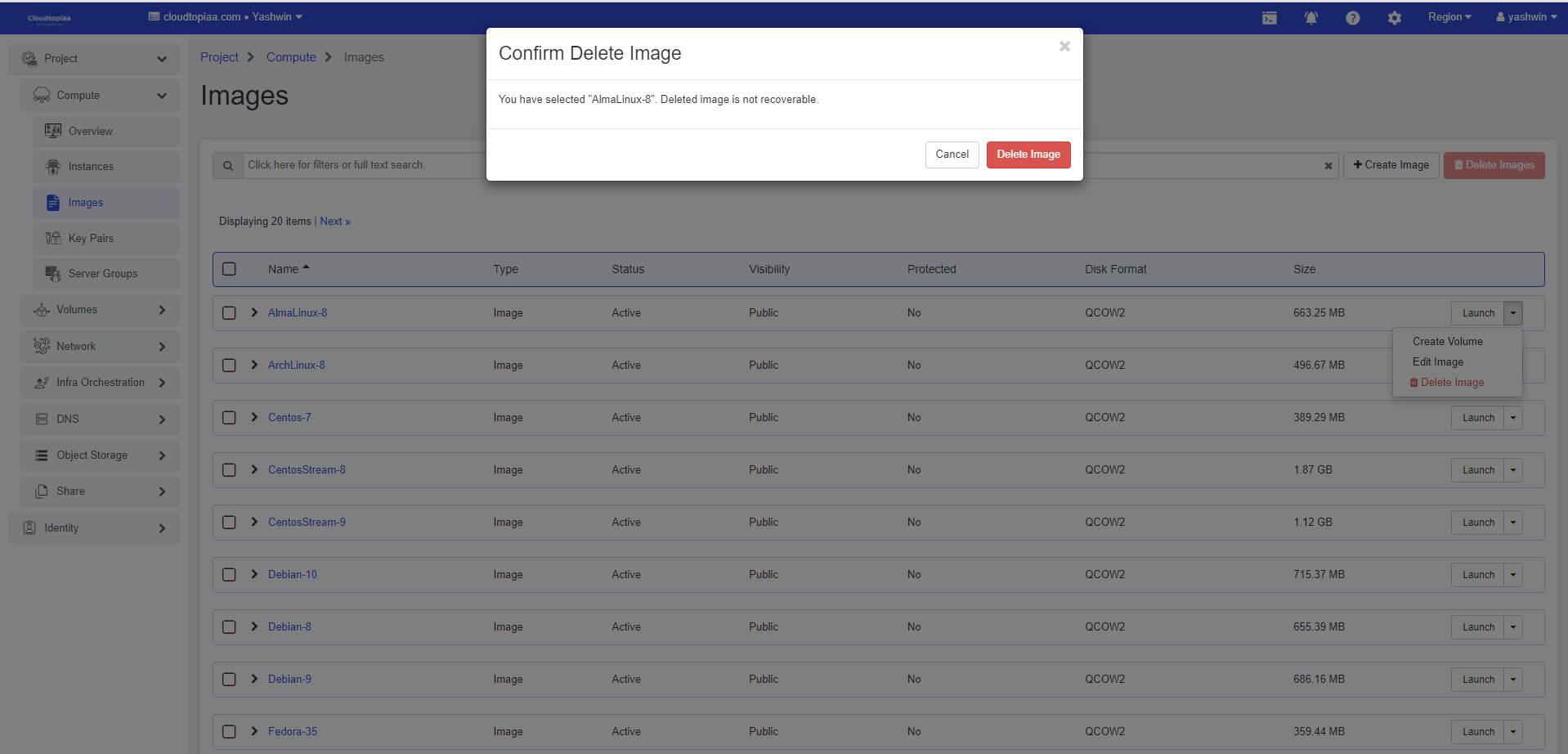The height and width of the screenshot is (754, 1568).
Task: Open the console terminal icon in top bar
Action: tap(1269, 18)
